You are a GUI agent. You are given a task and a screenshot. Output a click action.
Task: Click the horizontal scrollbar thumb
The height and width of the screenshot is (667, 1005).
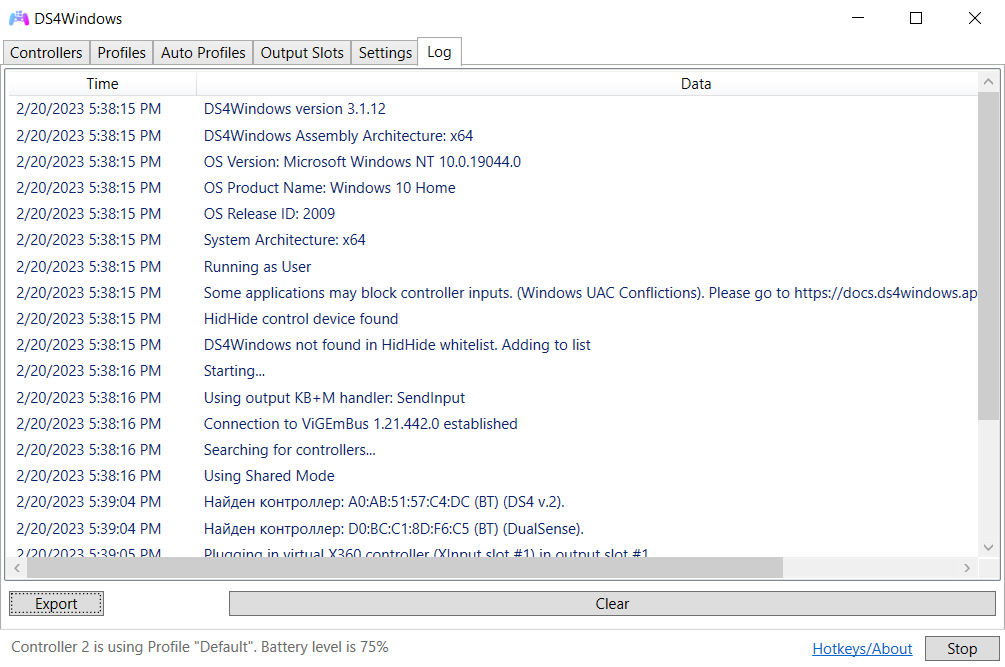pos(405,568)
